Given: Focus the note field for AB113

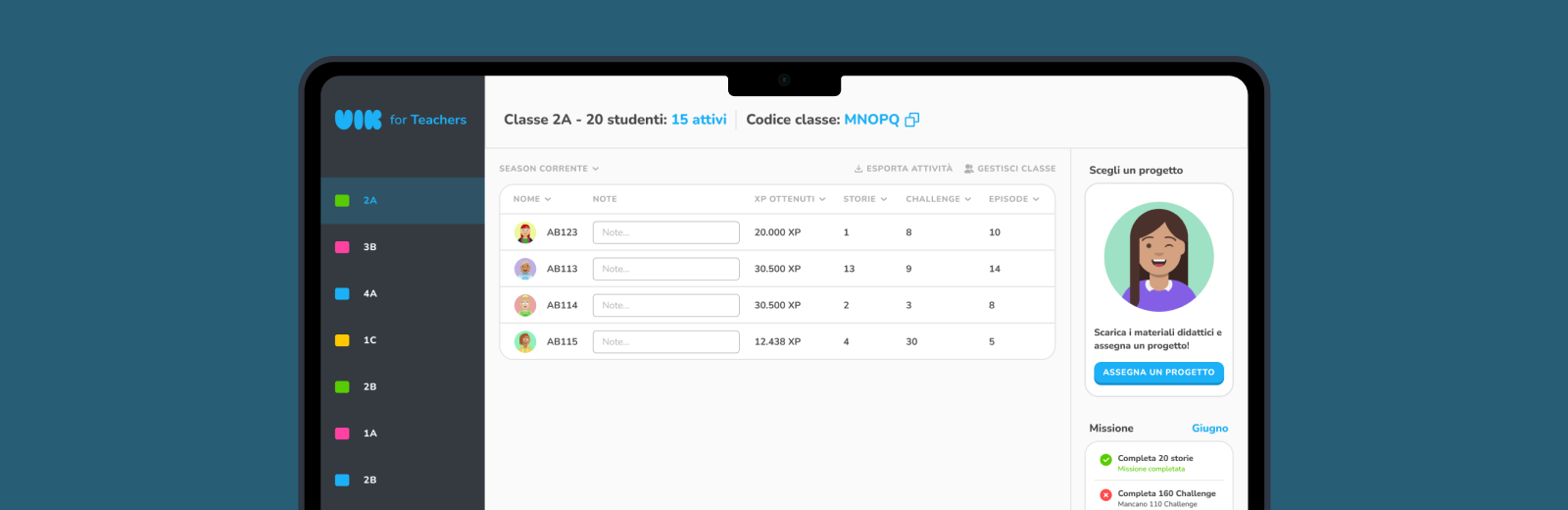Looking at the screenshot, I should coord(666,269).
